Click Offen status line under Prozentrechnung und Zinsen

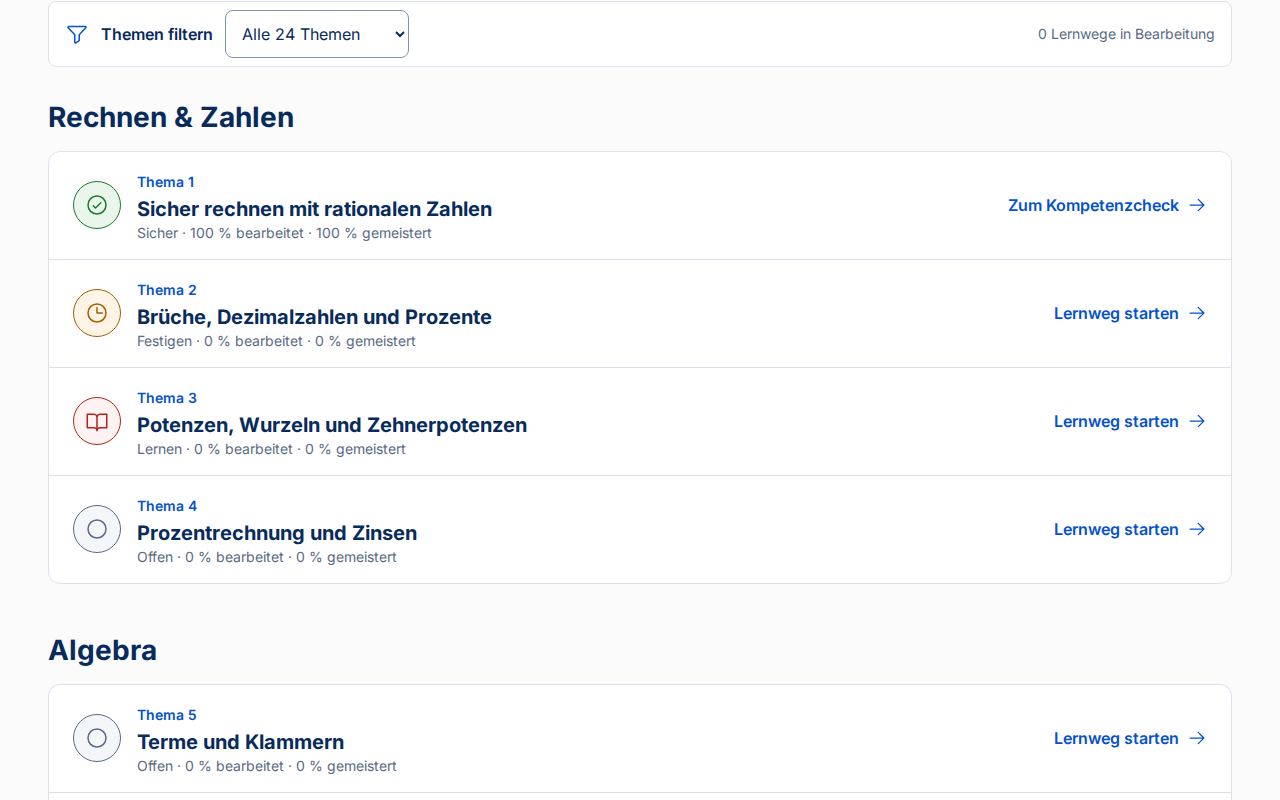click(x=267, y=557)
